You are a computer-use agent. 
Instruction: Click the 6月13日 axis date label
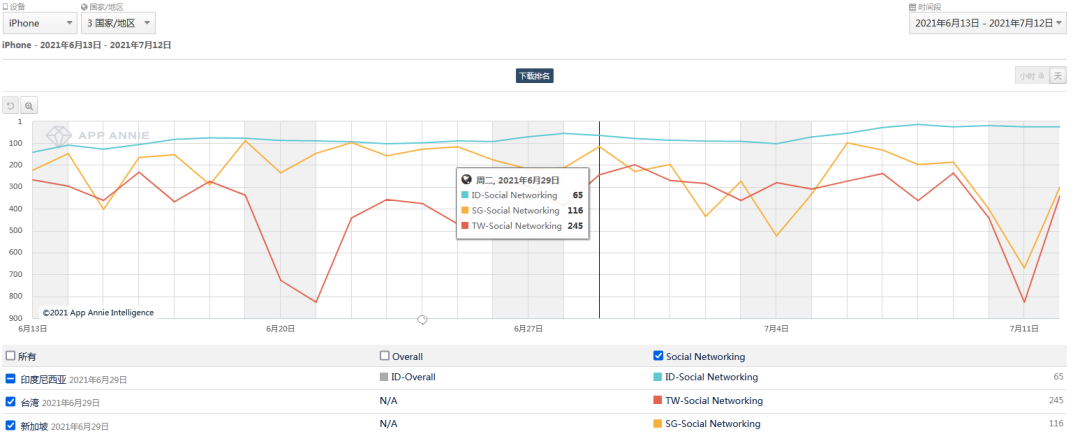point(32,329)
